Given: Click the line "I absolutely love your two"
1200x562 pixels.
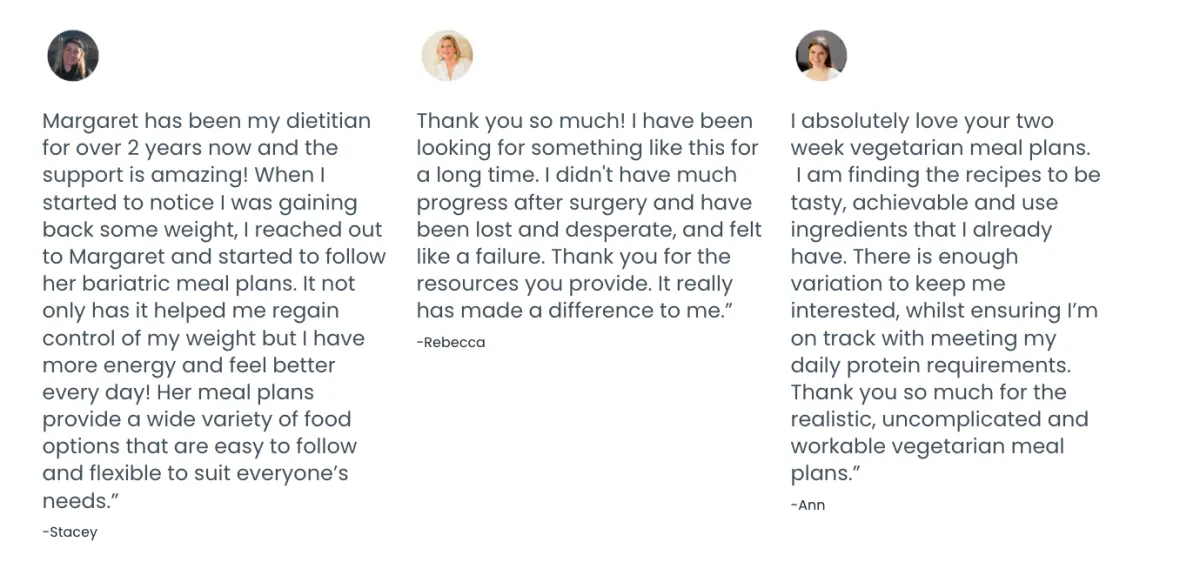Looking at the screenshot, I should tap(922, 121).
